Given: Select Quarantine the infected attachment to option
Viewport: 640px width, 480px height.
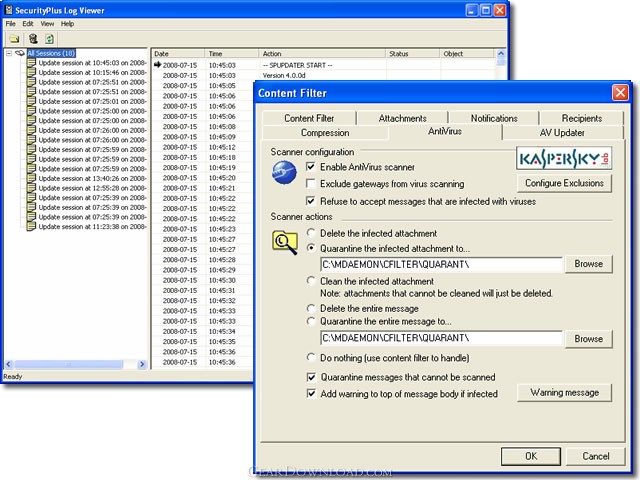Looking at the screenshot, I should click(x=311, y=248).
